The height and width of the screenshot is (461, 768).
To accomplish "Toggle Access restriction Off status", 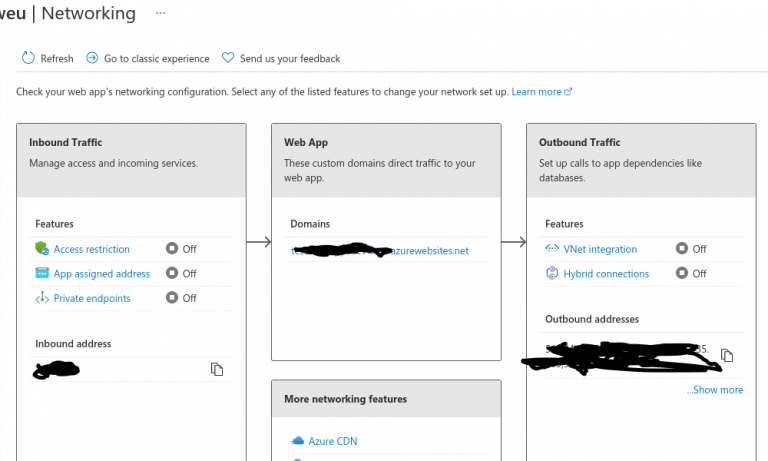I will [181, 249].
